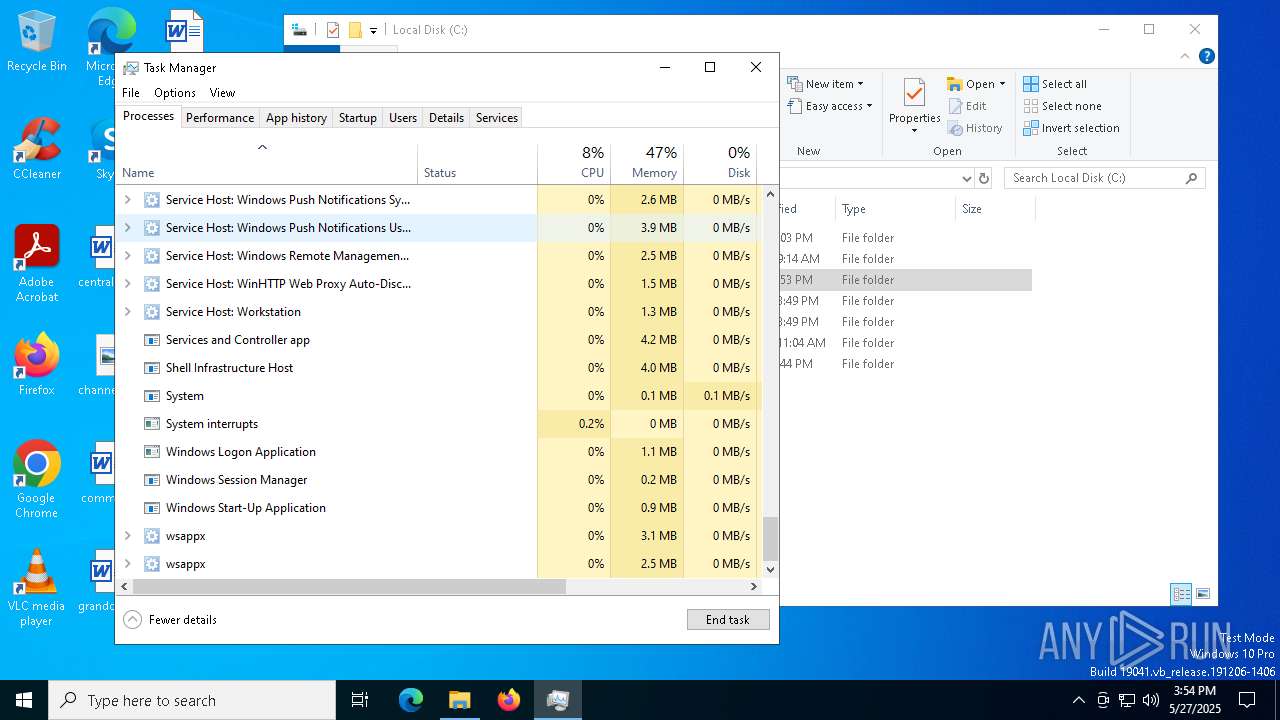This screenshot has width=1280, height=720.
Task: Click the Task Manager taskbar button
Action: coord(557,700)
